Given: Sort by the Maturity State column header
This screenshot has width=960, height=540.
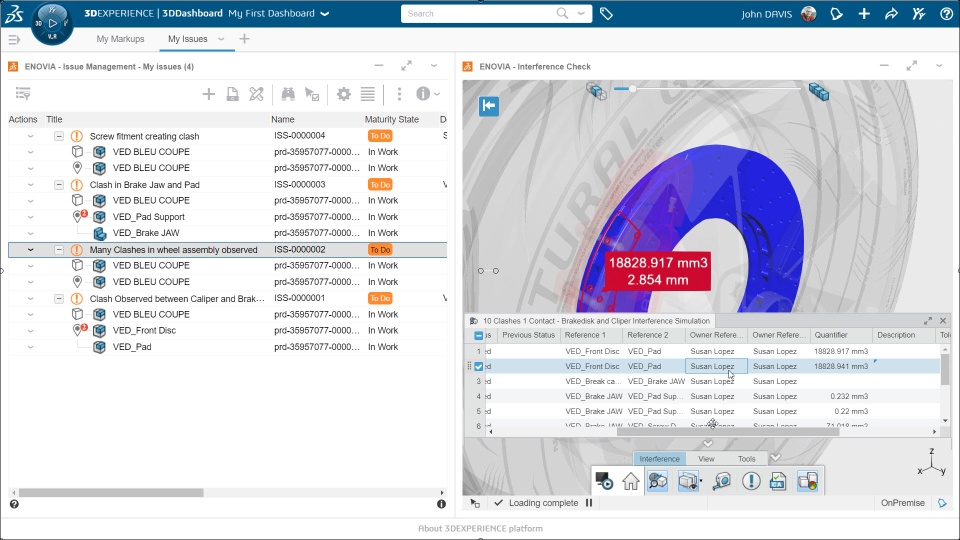Looking at the screenshot, I should click(392, 119).
